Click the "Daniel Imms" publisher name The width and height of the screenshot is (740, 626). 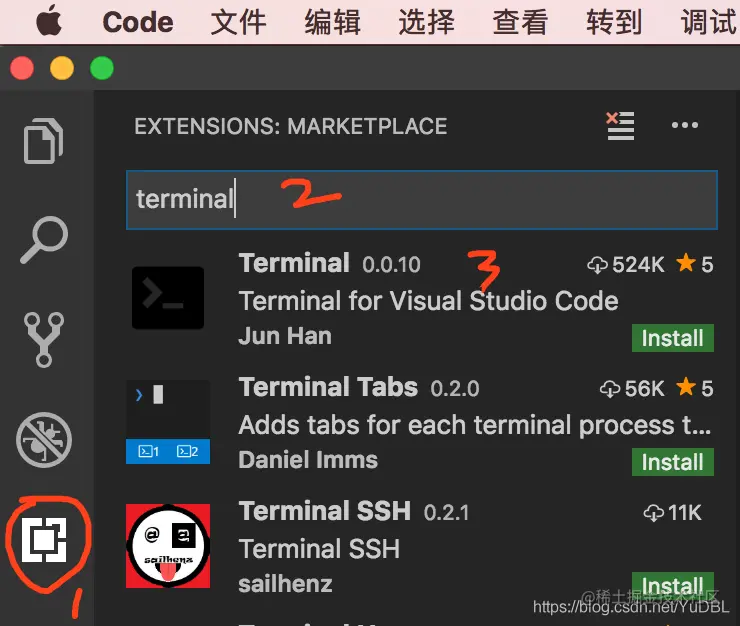coord(308,460)
